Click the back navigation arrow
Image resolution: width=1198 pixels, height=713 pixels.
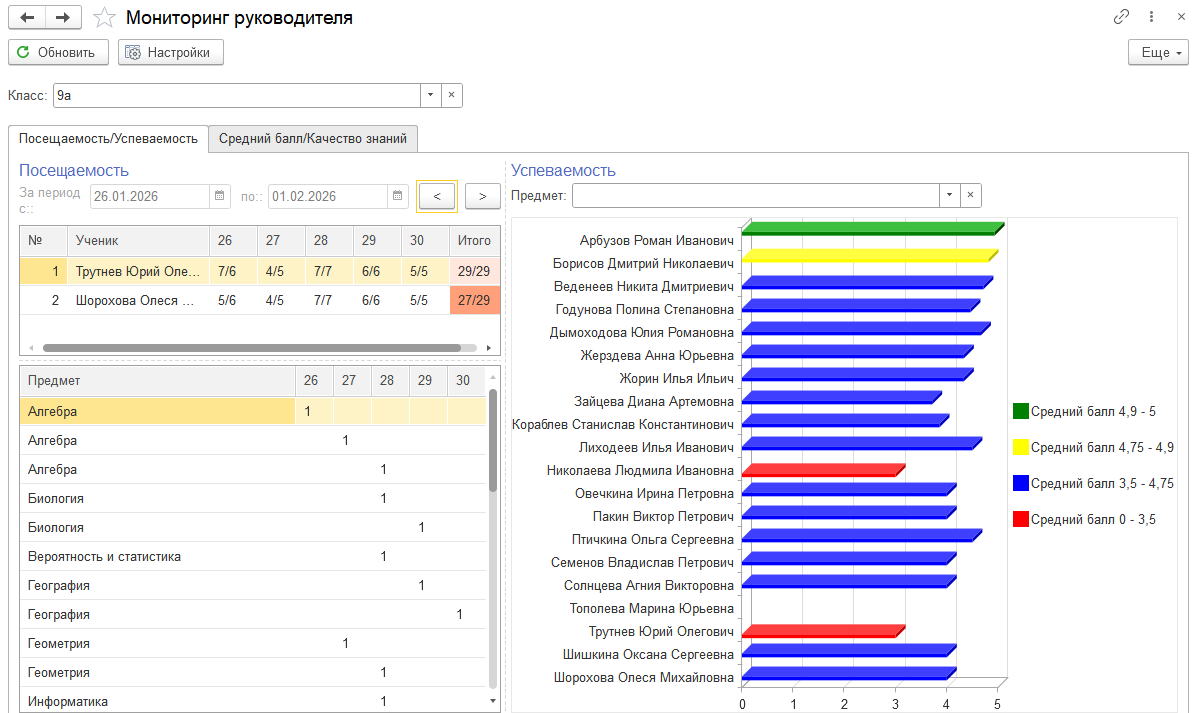(x=27, y=18)
